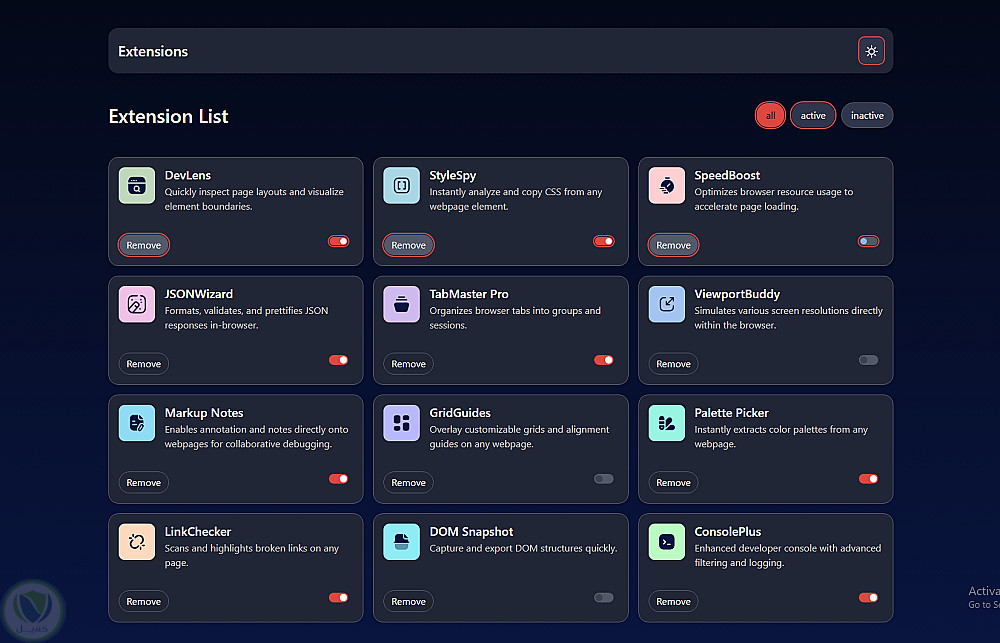The height and width of the screenshot is (643, 1000).
Task: Switch off the ConsolePlus toggle
Action: point(868,597)
